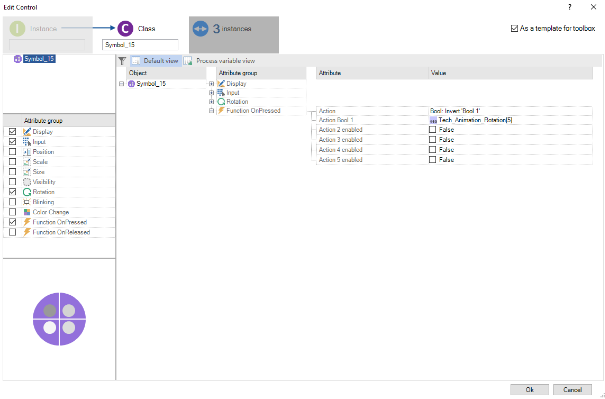The image size is (605, 399).
Task: Click the Visibility icon in left list
Action: [27, 182]
